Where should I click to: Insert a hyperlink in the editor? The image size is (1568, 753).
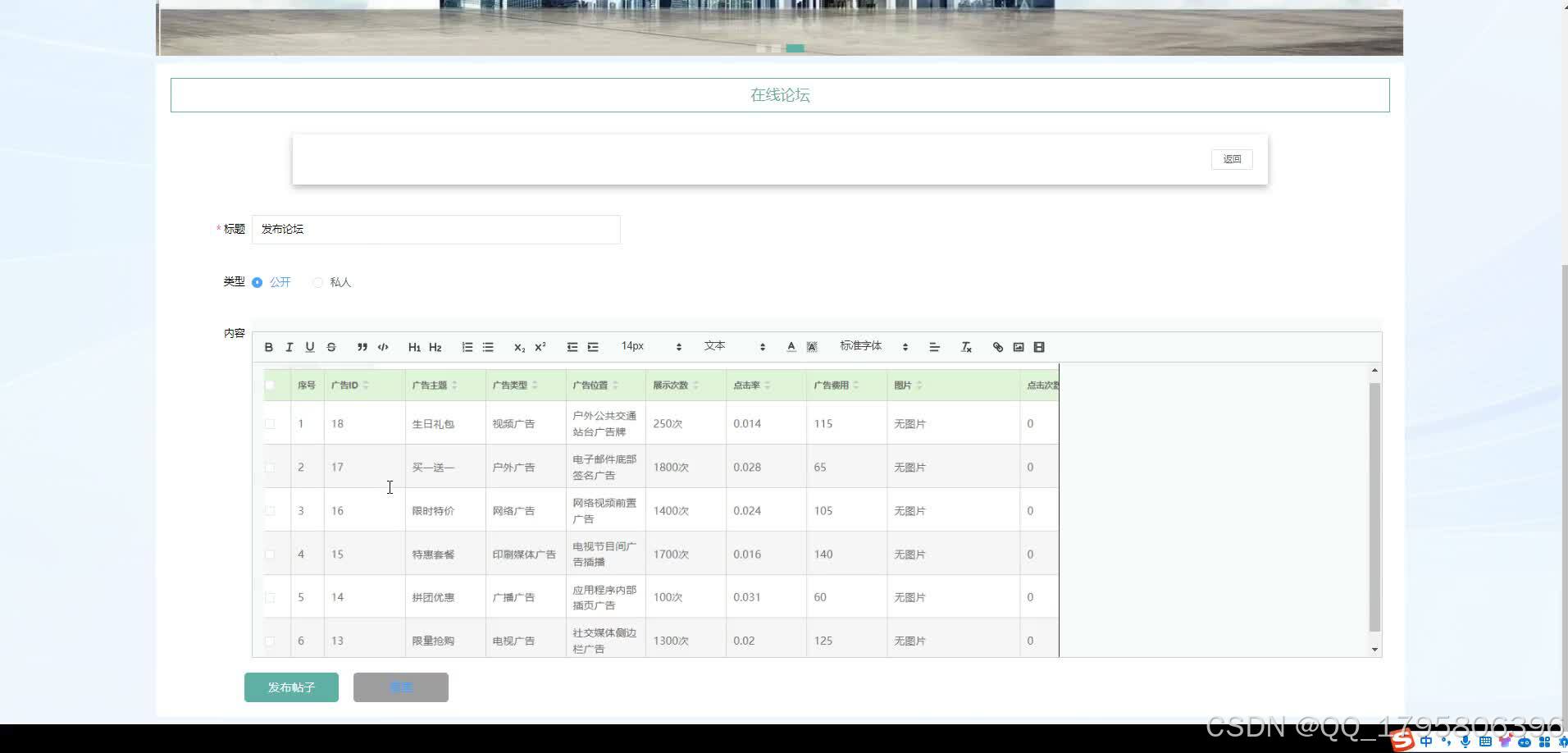pyautogui.click(x=998, y=347)
